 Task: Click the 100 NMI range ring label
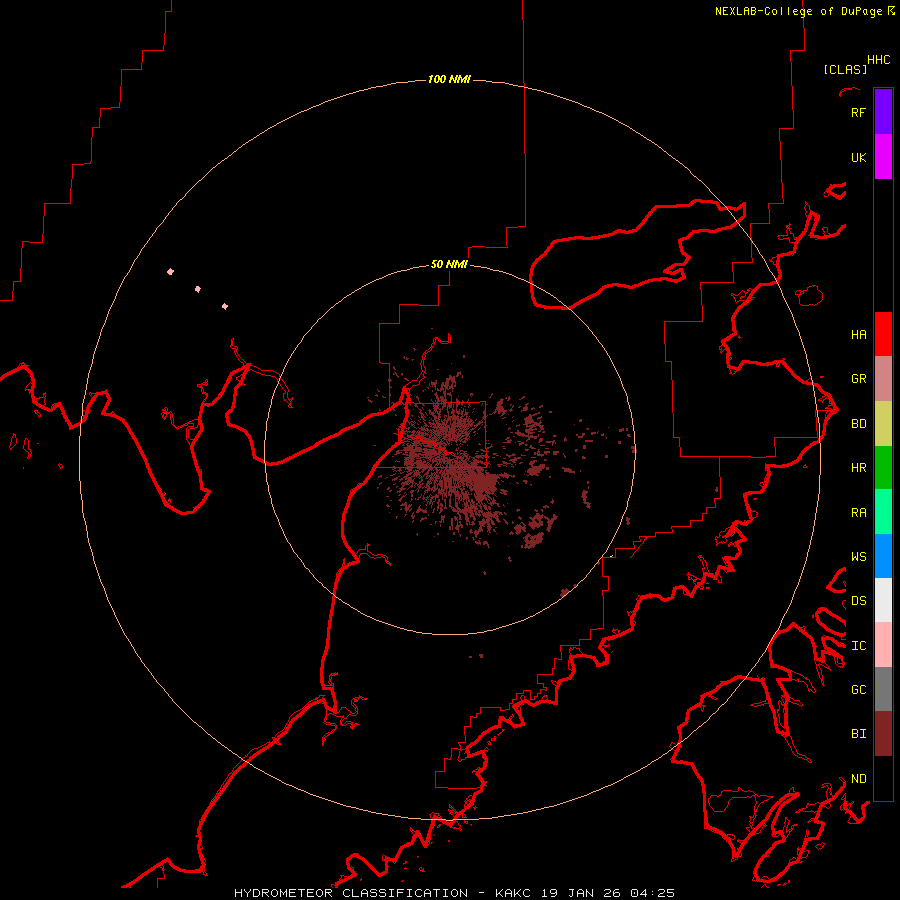point(449,79)
